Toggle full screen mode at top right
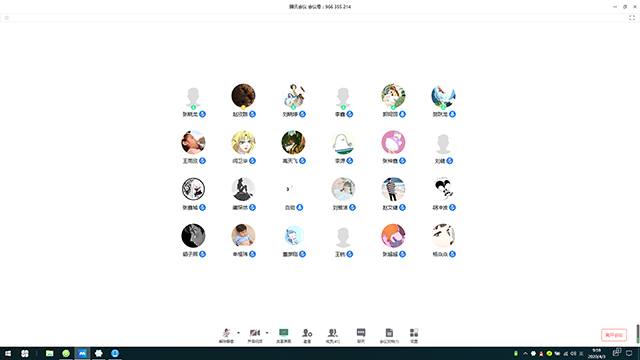The width and height of the screenshot is (640, 360). (632, 18)
